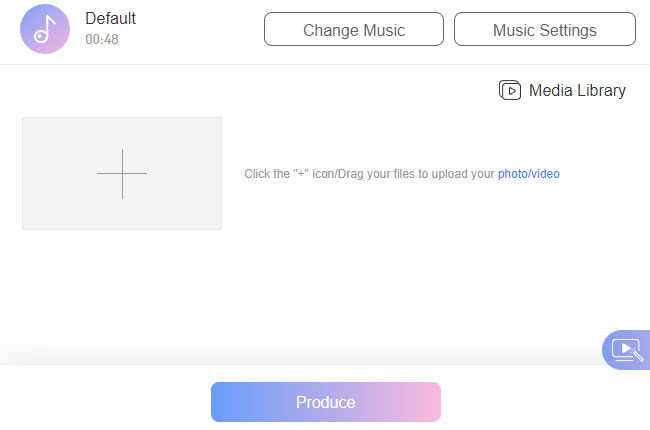Screen dimensions: 650x430
Task: Click the note symbol inside the circle
Action: point(43,30)
